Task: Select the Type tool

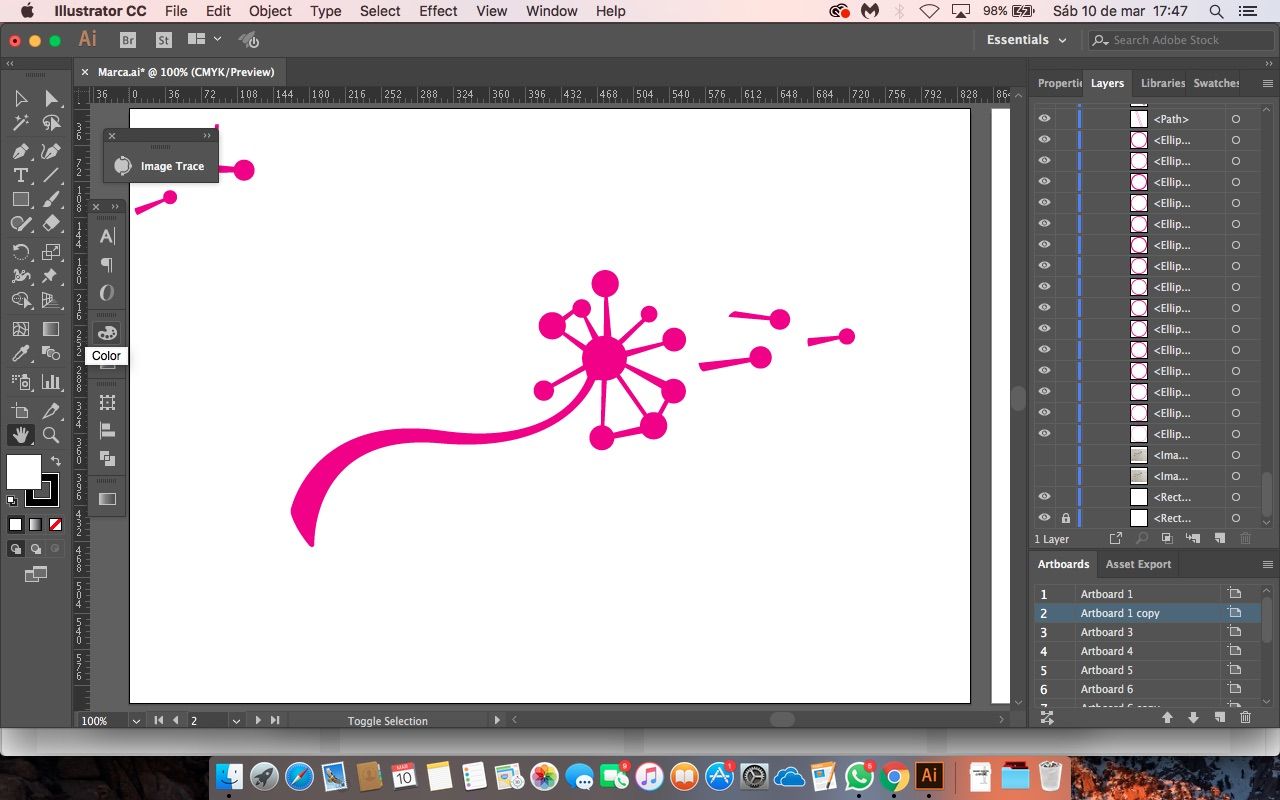Action: [x=20, y=175]
